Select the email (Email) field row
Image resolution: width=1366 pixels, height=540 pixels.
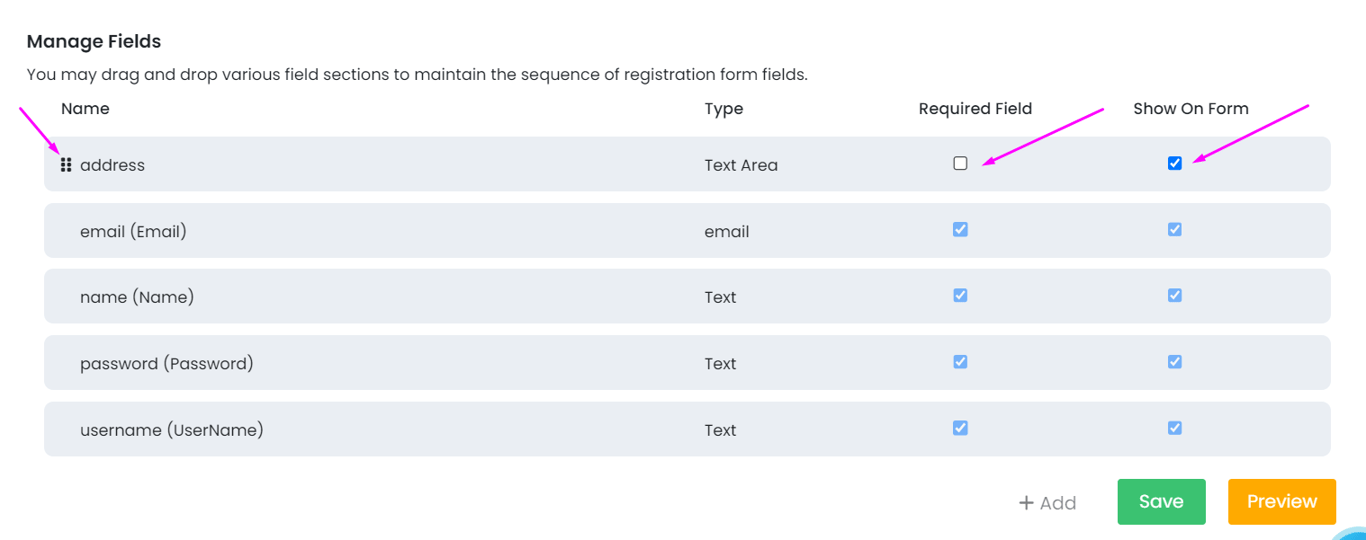133,231
